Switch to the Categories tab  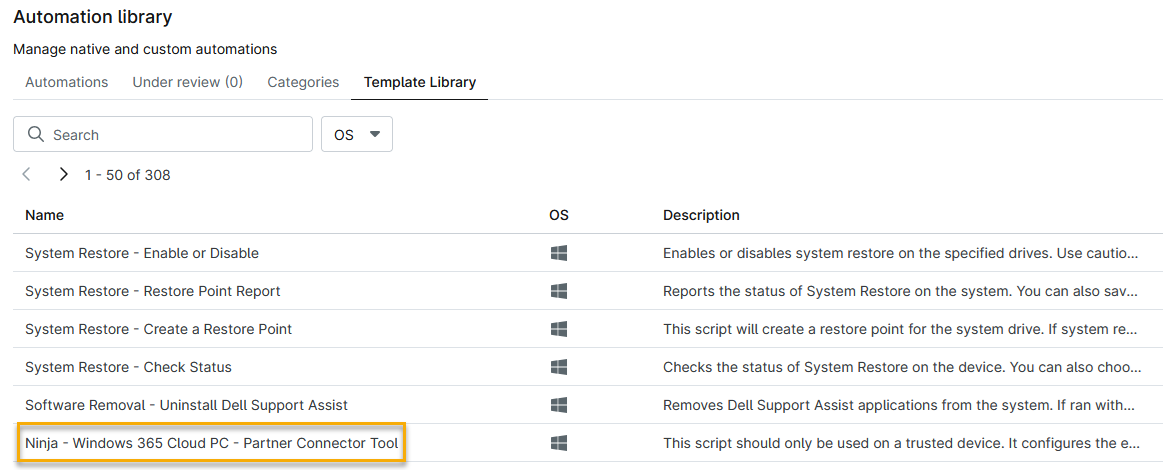tap(303, 82)
